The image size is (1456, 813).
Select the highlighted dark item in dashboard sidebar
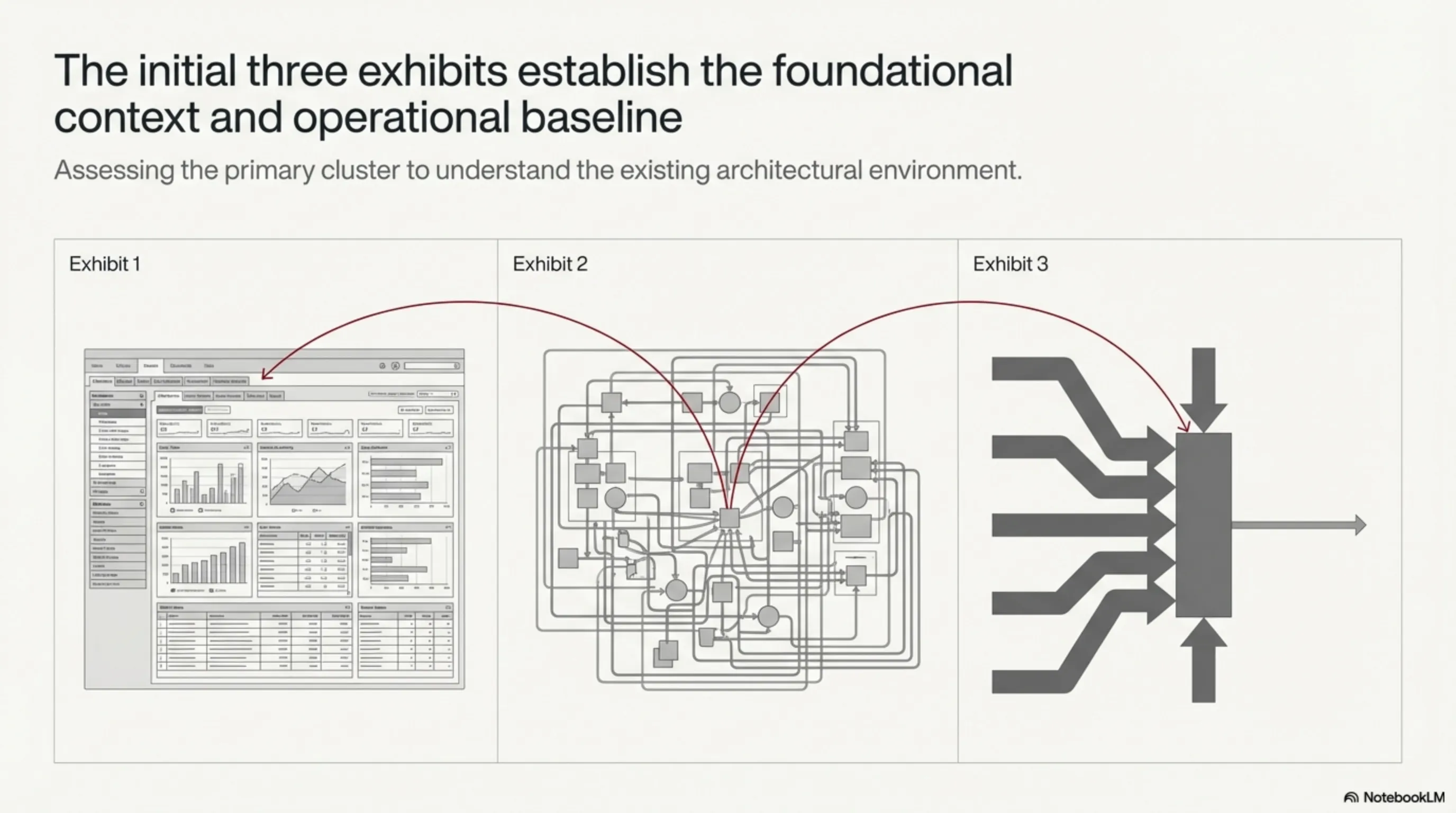pos(117,413)
